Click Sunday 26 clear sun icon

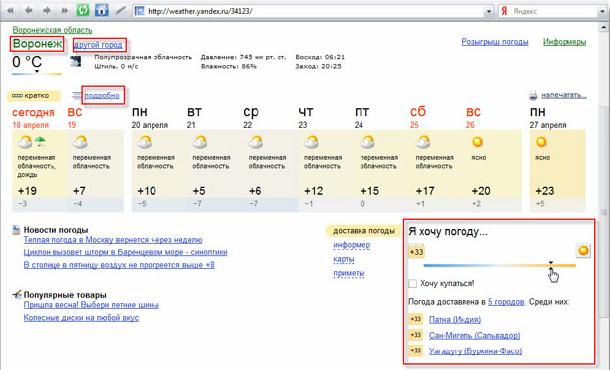[x=477, y=142]
